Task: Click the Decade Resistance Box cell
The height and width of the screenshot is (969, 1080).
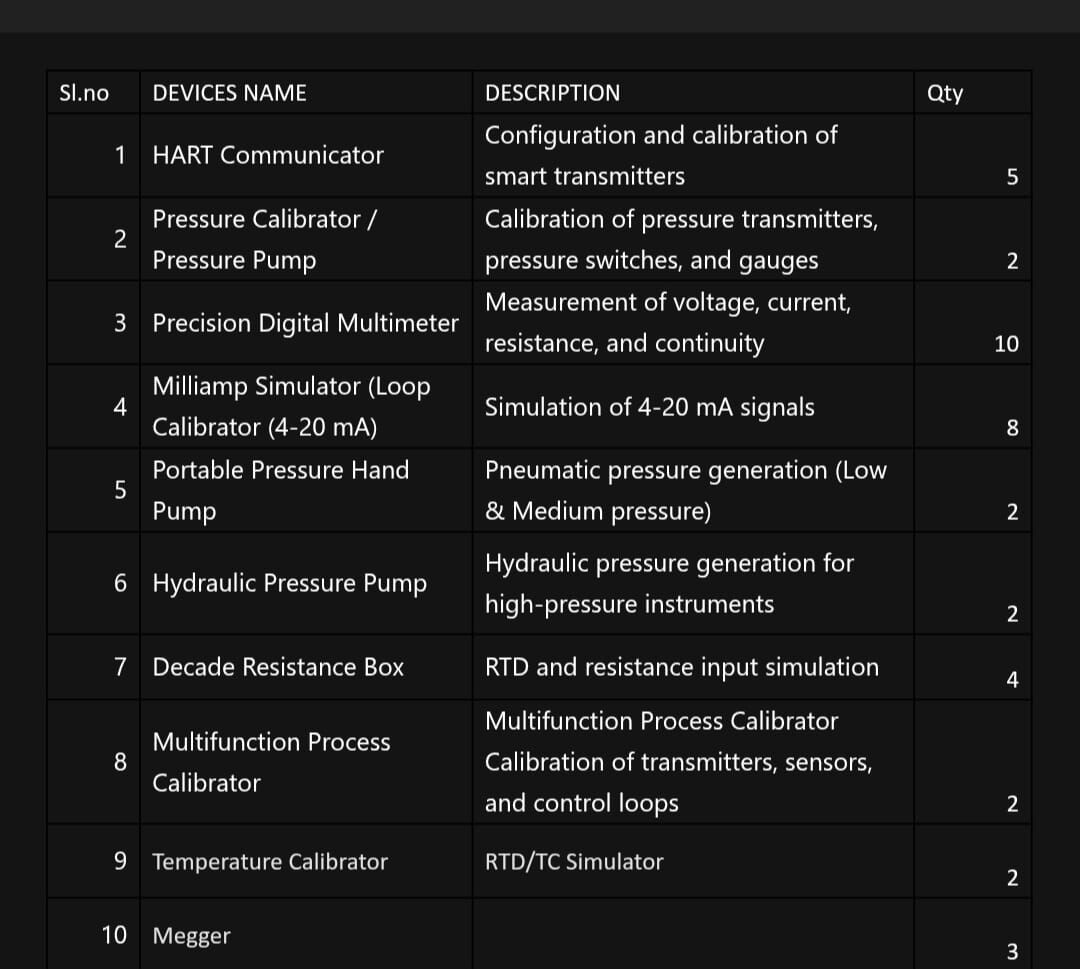Action: [307, 667]
